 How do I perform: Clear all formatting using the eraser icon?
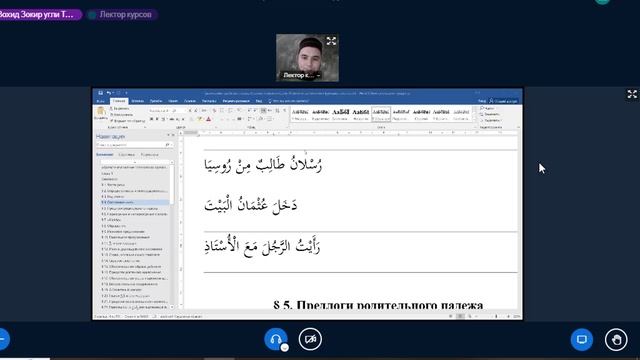click(214, 111)
